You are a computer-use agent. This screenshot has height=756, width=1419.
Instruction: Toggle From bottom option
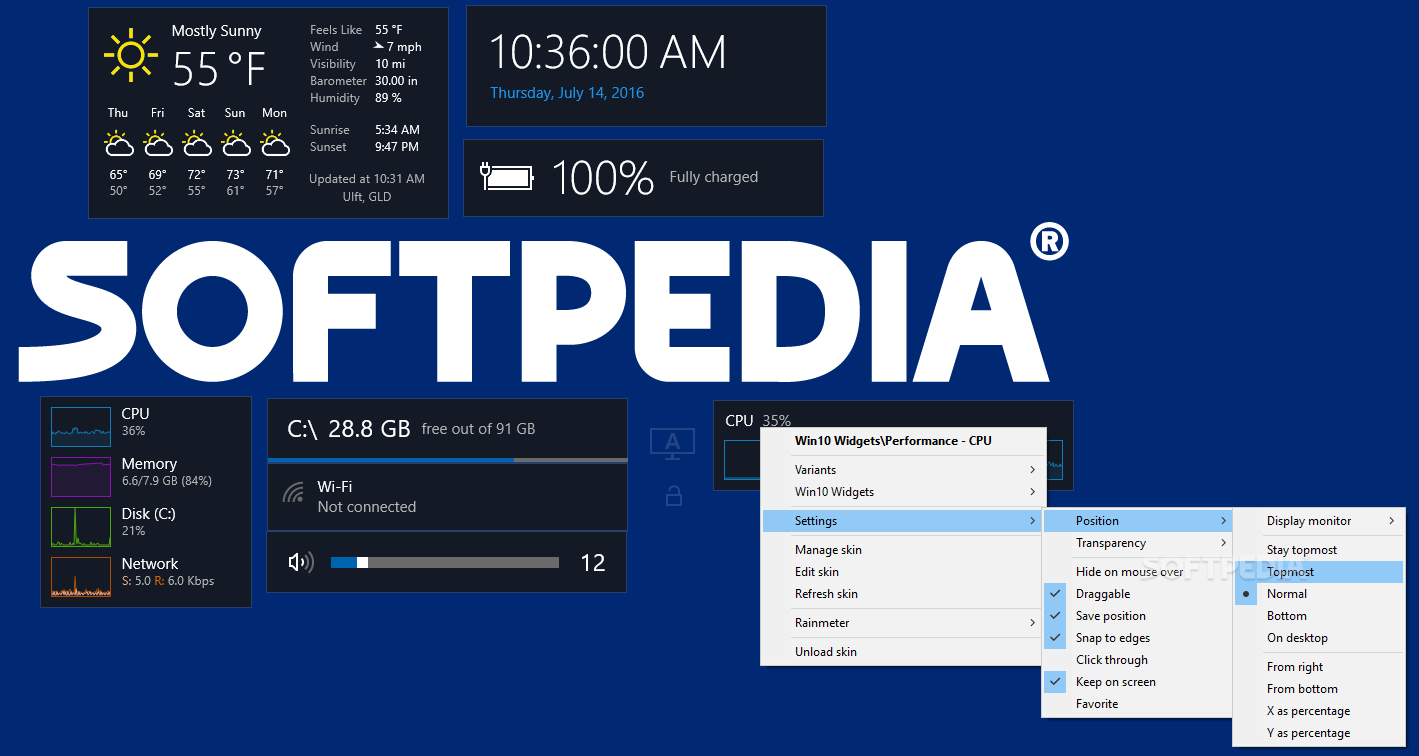click(x=1319, y=689)
